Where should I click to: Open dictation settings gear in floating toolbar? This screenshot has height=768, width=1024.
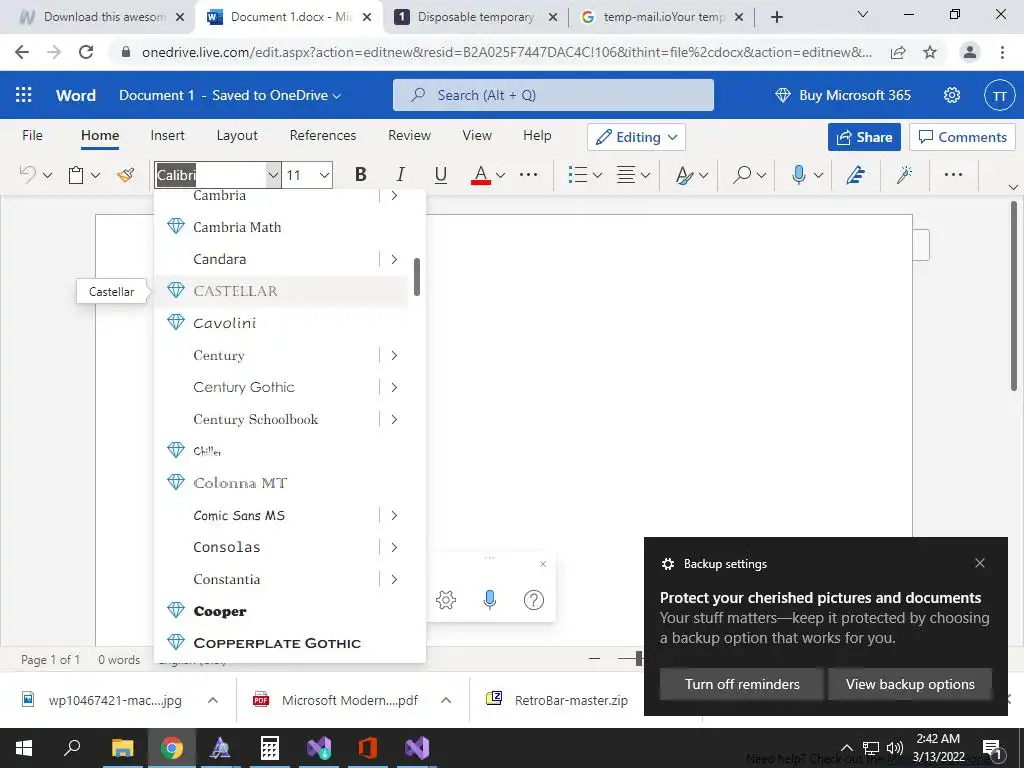click(445, 600)
